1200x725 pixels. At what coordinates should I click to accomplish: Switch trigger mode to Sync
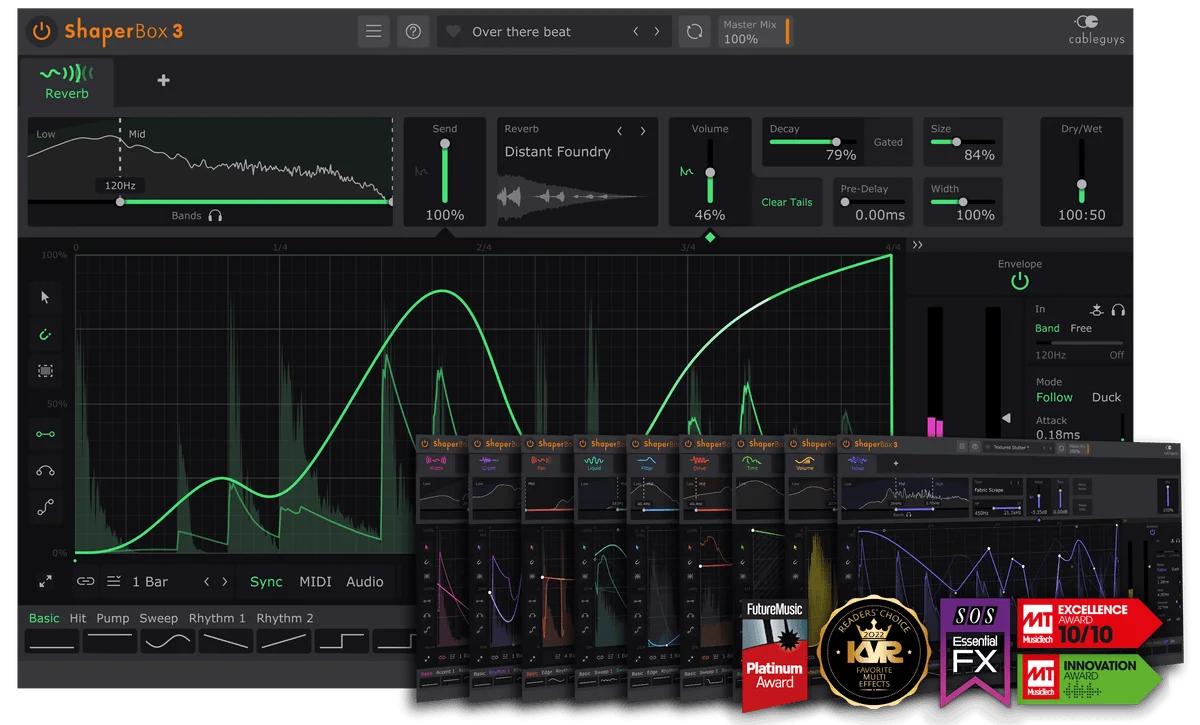point(266,582)
